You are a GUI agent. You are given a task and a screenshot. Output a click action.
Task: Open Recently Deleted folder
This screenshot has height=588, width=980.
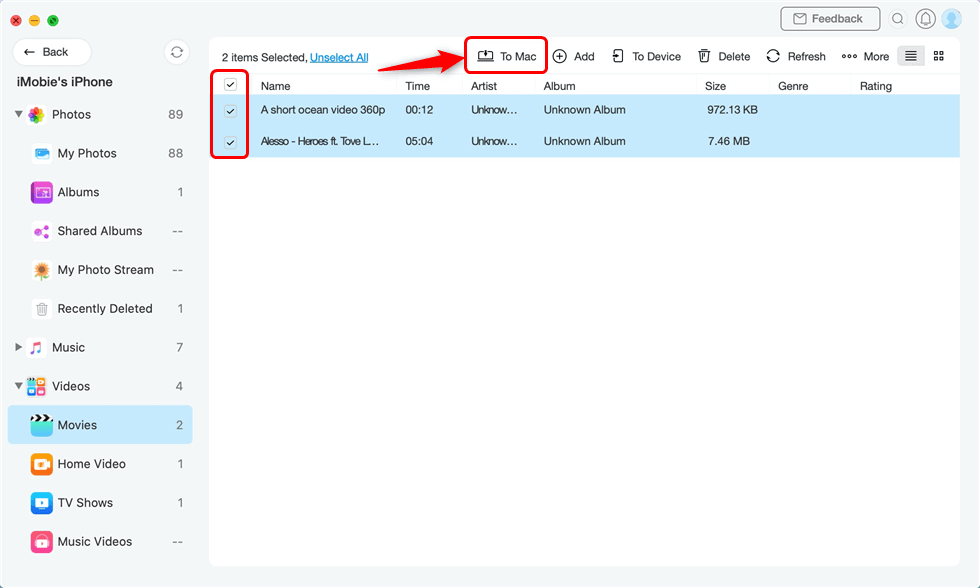click(100, 309)
